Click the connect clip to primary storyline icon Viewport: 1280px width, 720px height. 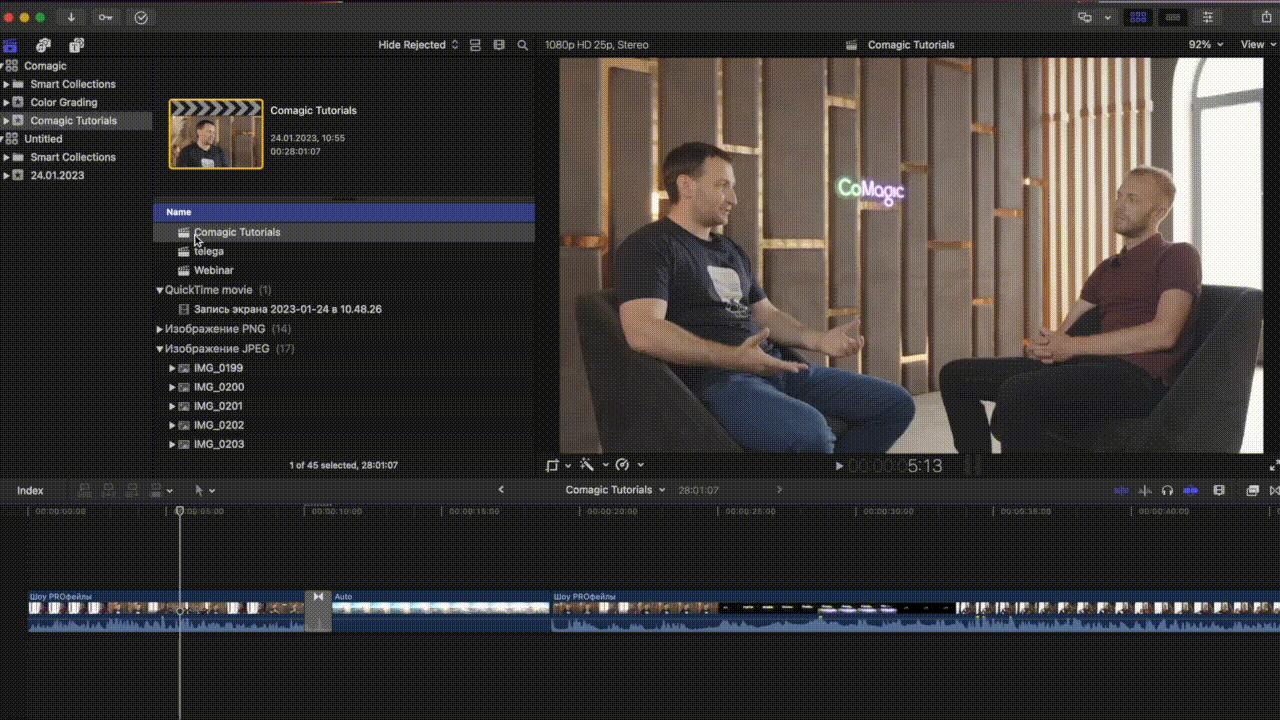pos(84,490)
